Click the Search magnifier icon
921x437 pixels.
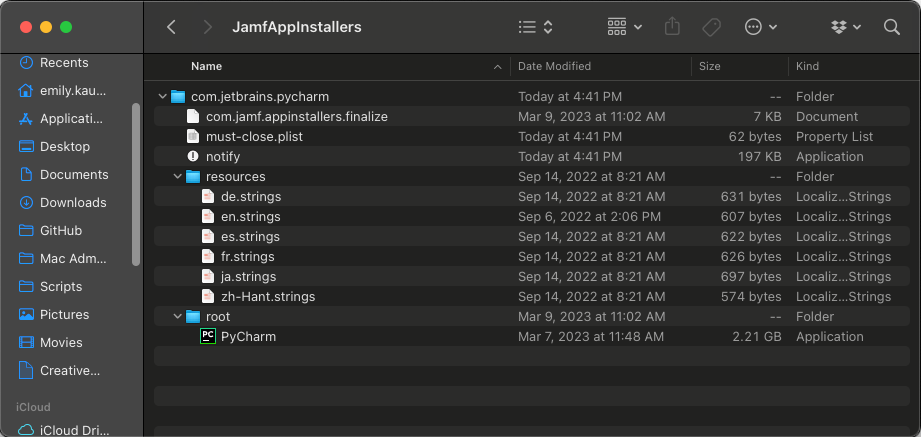(892, 27)
